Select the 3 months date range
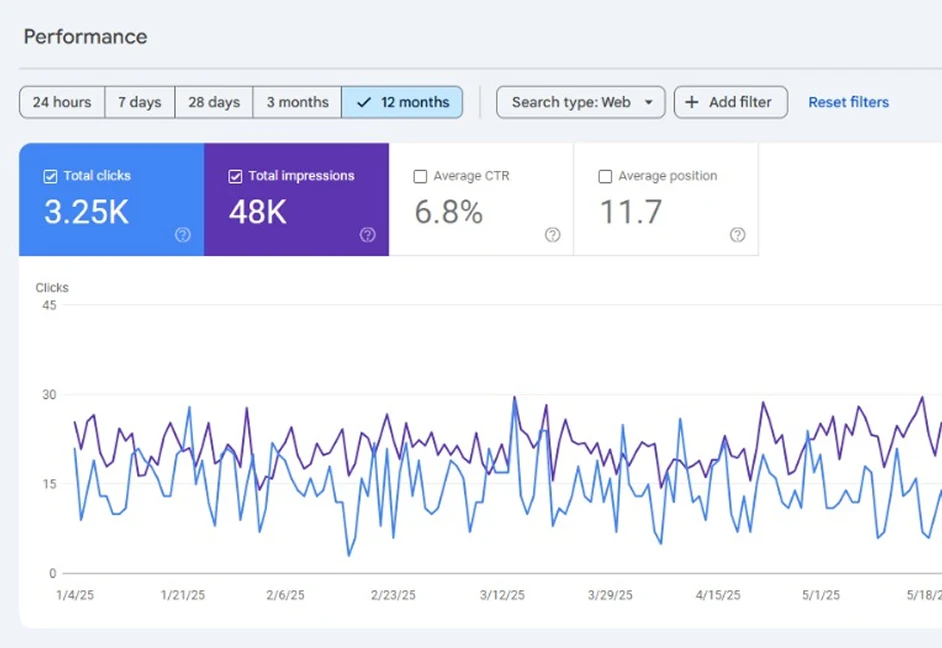Screen dimensions: 942x648 [x=297, y=102]
